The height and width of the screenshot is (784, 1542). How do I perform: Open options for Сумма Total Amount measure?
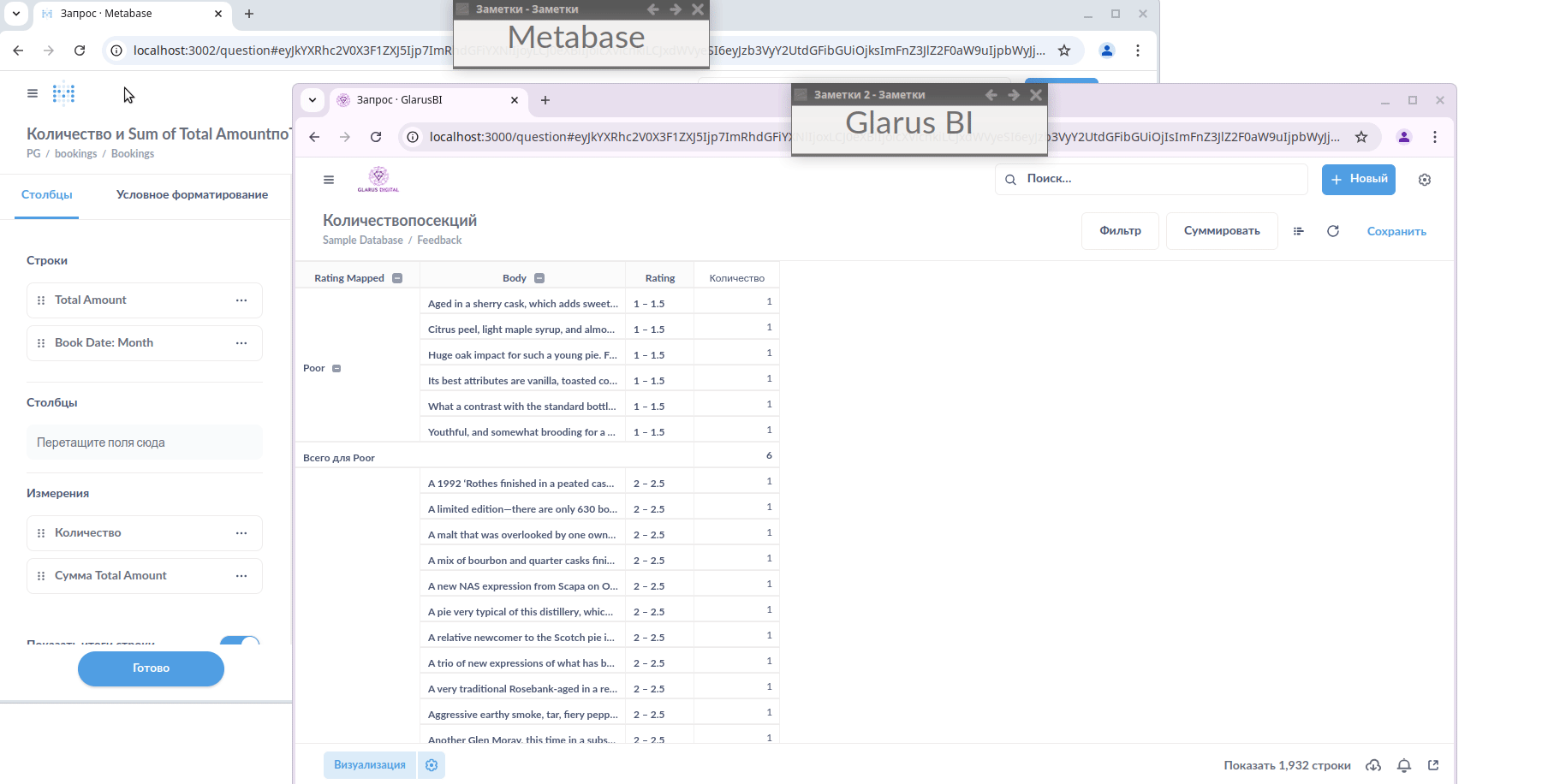(241, 576)
